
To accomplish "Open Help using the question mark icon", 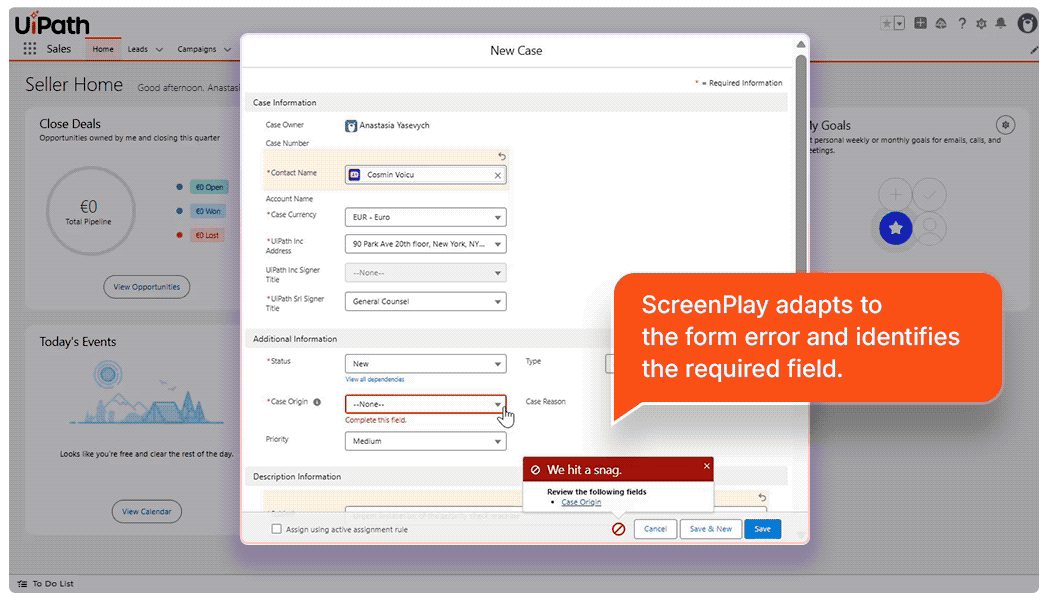I will click(961, 22).
